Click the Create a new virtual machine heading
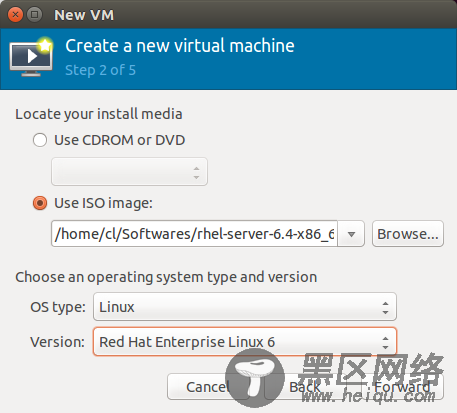The width and height of the screenshot is (457, 413). pos(180,46)
